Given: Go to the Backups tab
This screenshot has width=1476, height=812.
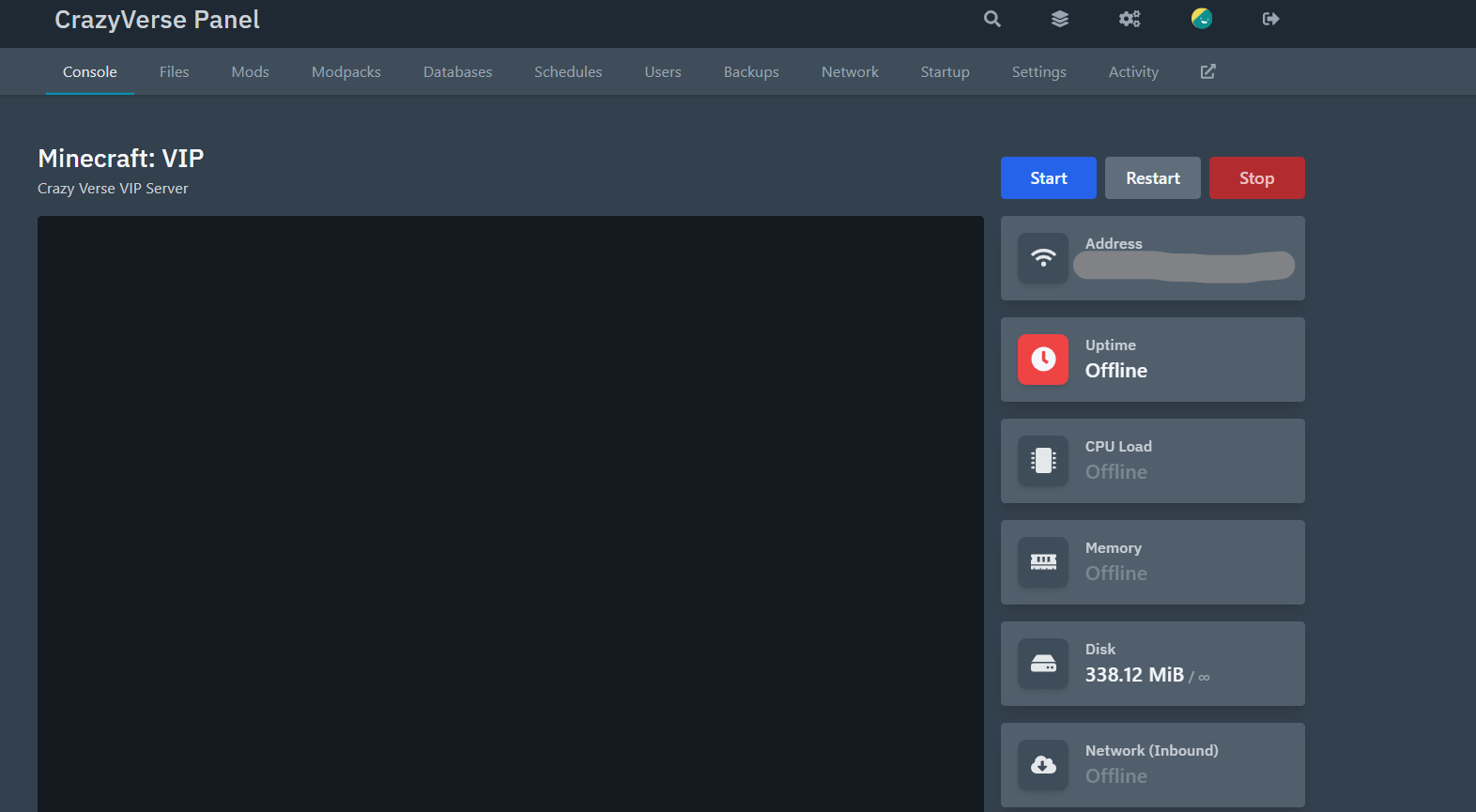Looking at the screenshot, I should [751, 72].
